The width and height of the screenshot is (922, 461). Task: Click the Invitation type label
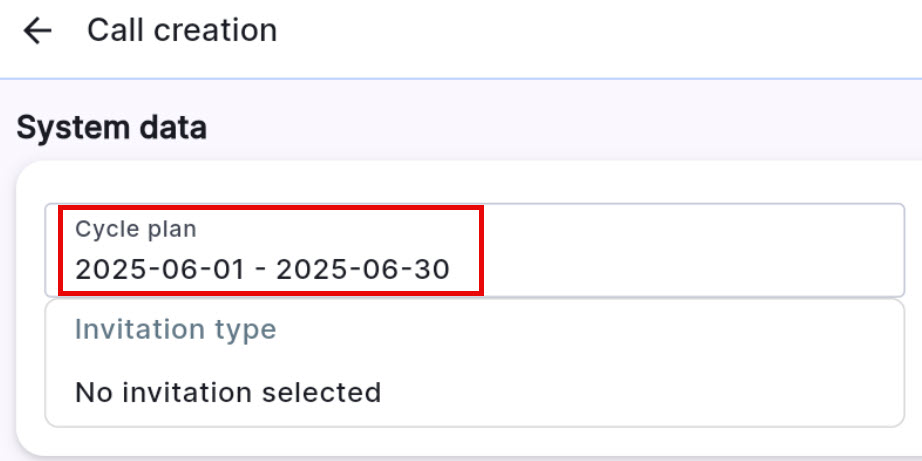click(x=175, y=329)
